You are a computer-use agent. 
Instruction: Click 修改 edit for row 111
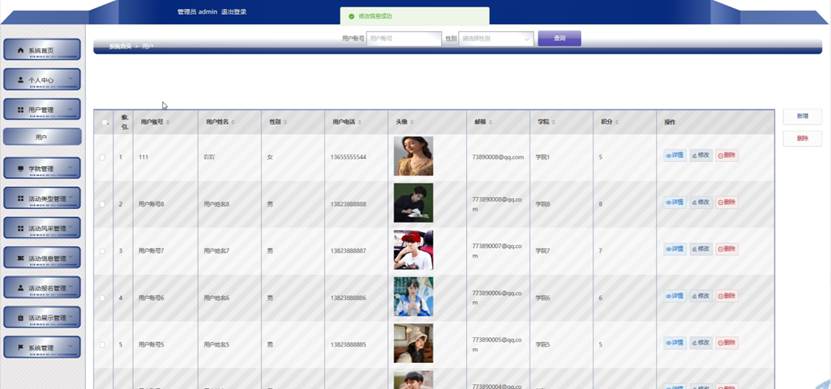point(701,155)
